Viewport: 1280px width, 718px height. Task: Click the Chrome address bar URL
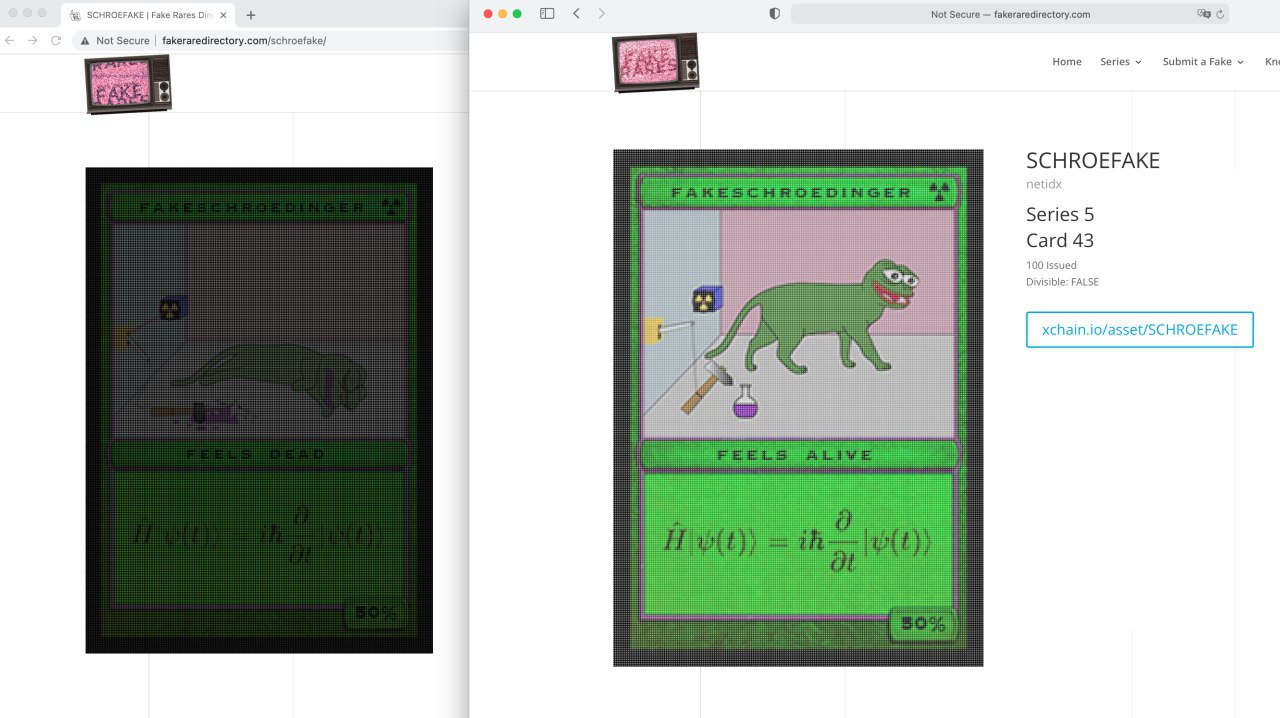244,41
